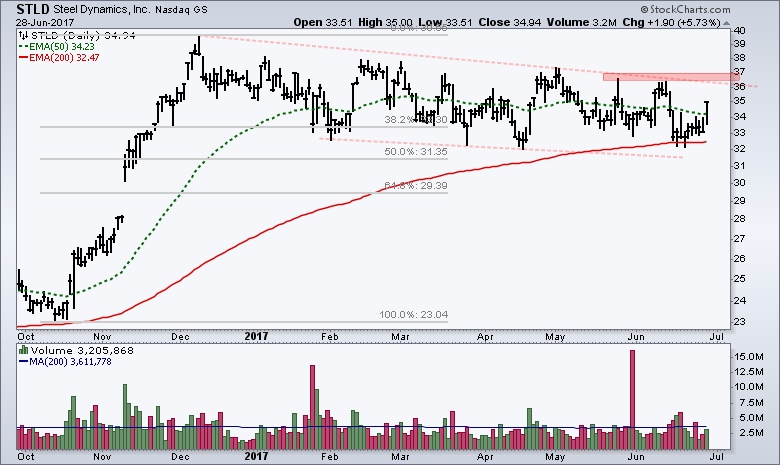Click the 100.0%: 23.04 Fibonacci label
Image resolution: width=780 pixels, height=465 pixels.
point(413,315)
